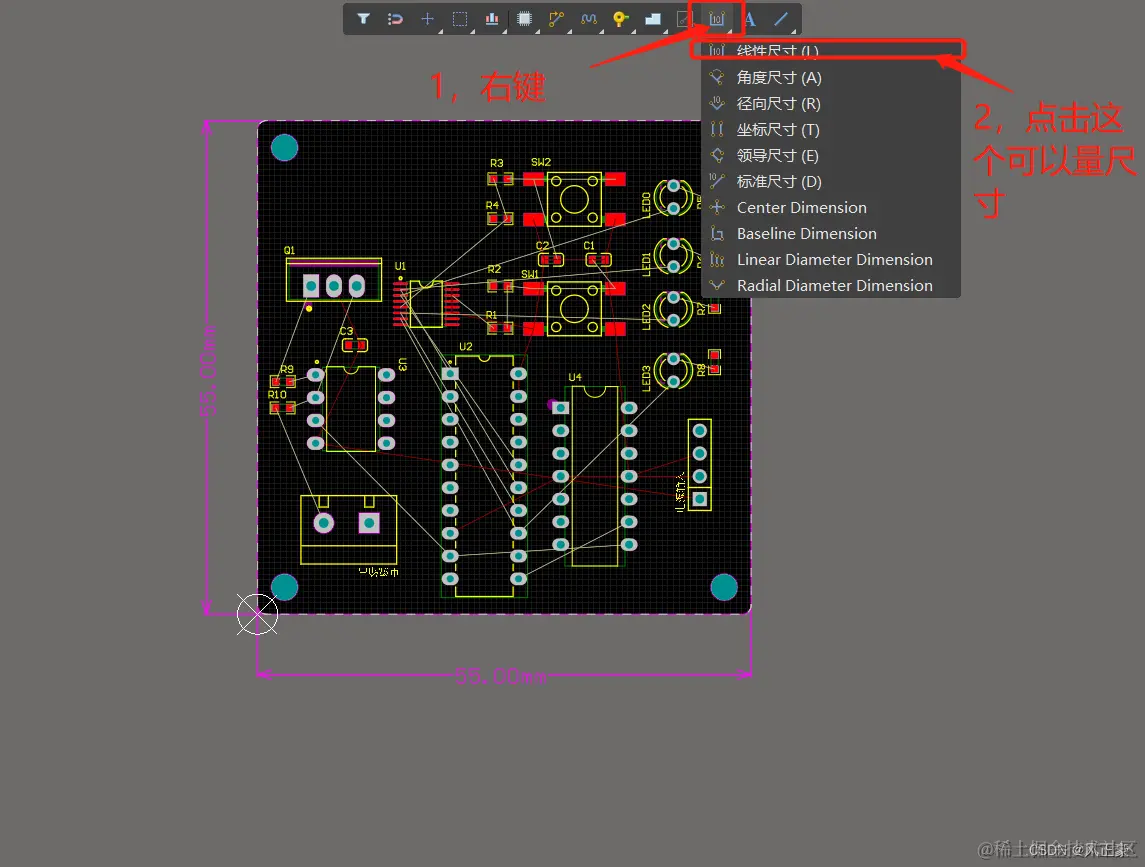Click the R1 resistor footprint
Image resolution: width=1145 pixels, height=867 pixels.
(x=500, y=328)
